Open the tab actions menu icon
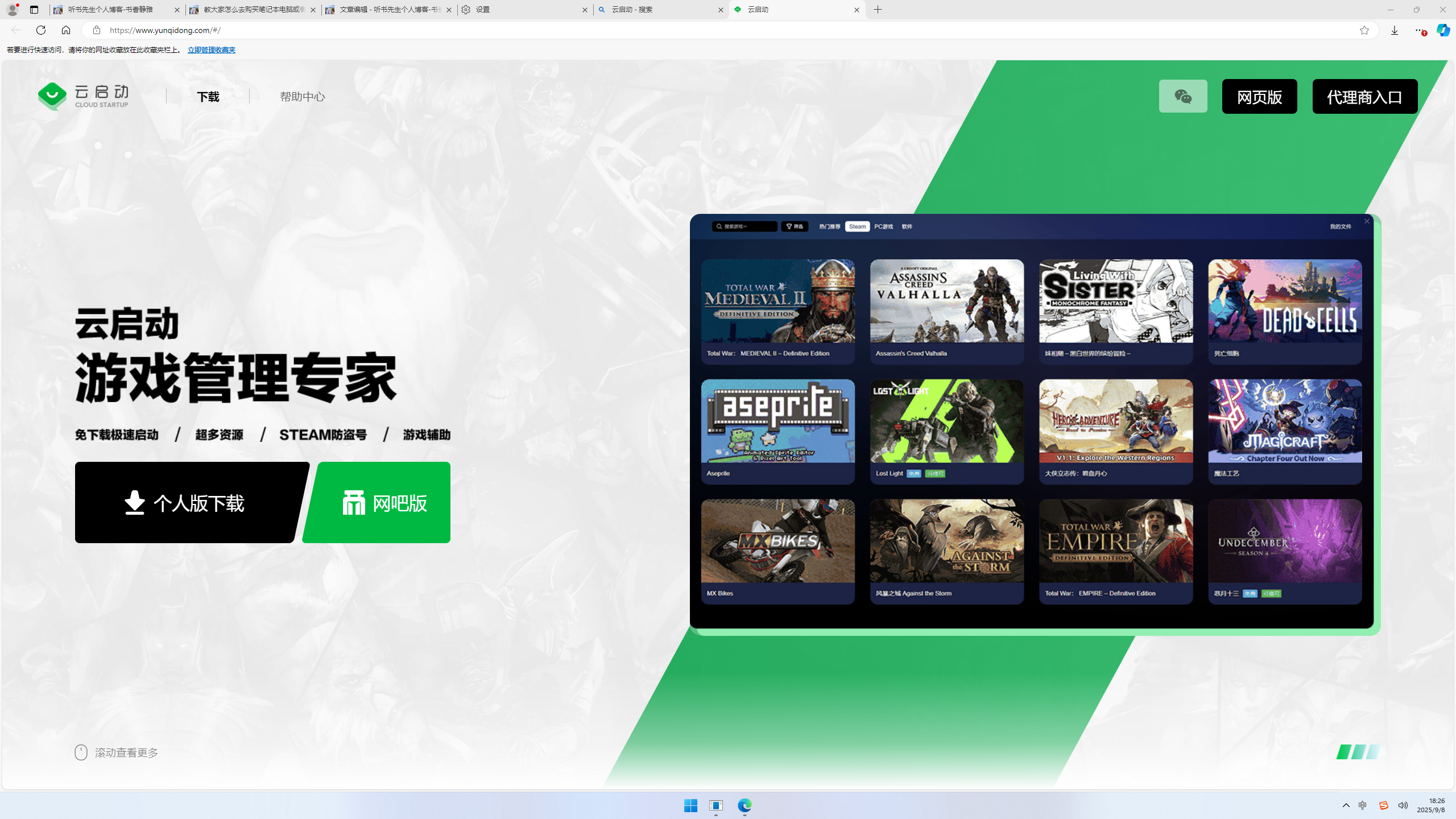Image resolution: width=1456 pixels, height=819 pixels. [x=34, y=10]
